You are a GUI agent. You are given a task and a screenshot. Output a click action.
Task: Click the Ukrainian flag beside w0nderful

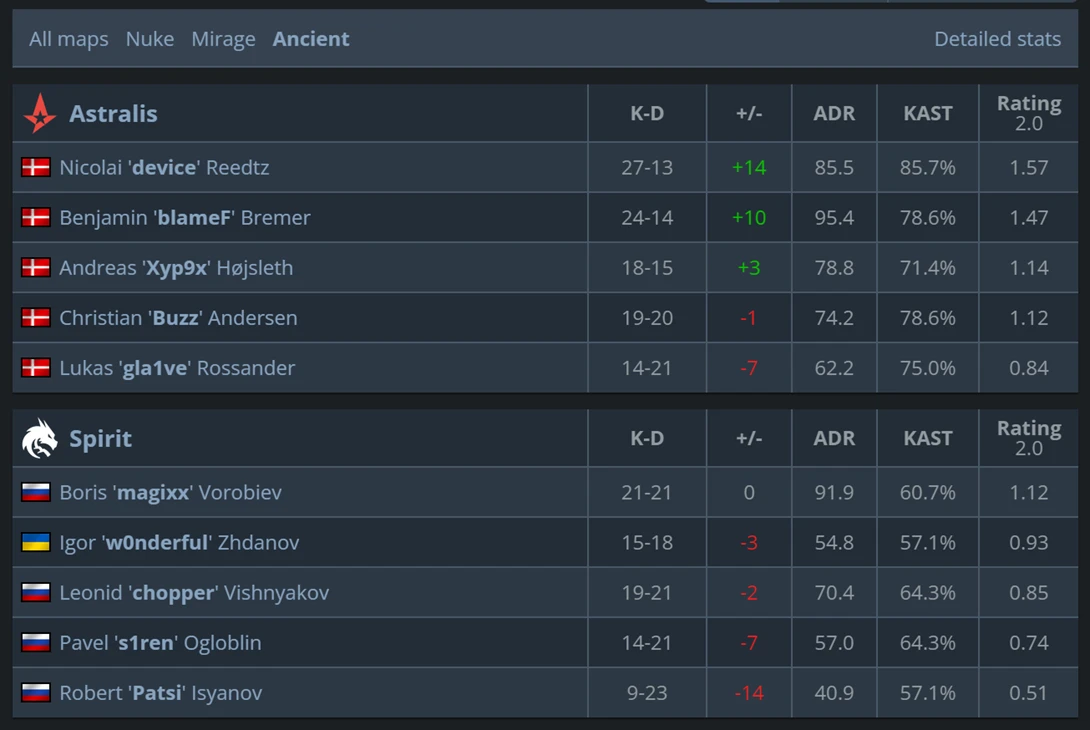(x=35, y=542)
